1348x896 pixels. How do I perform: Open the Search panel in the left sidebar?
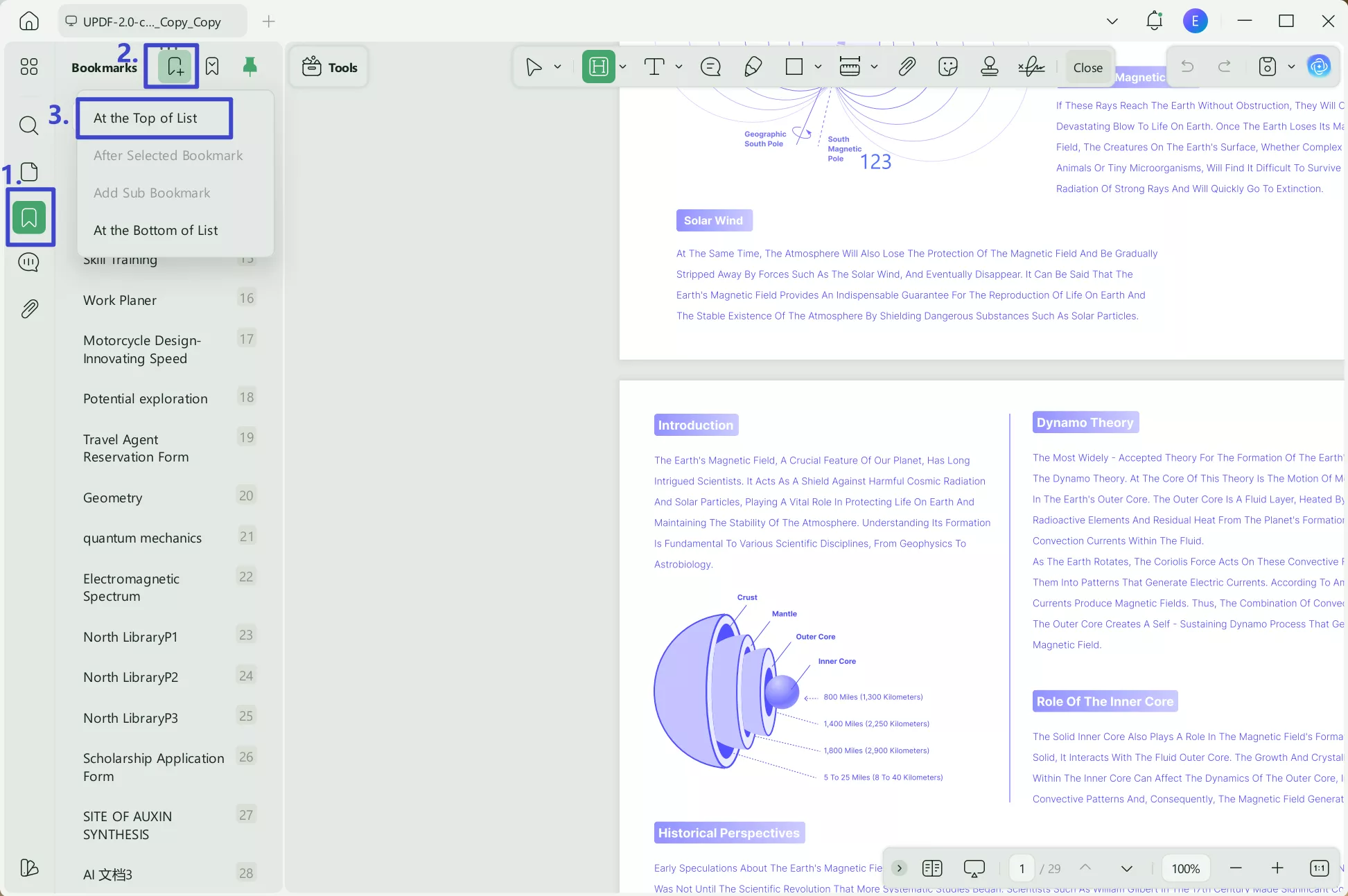tap(28, 125)
